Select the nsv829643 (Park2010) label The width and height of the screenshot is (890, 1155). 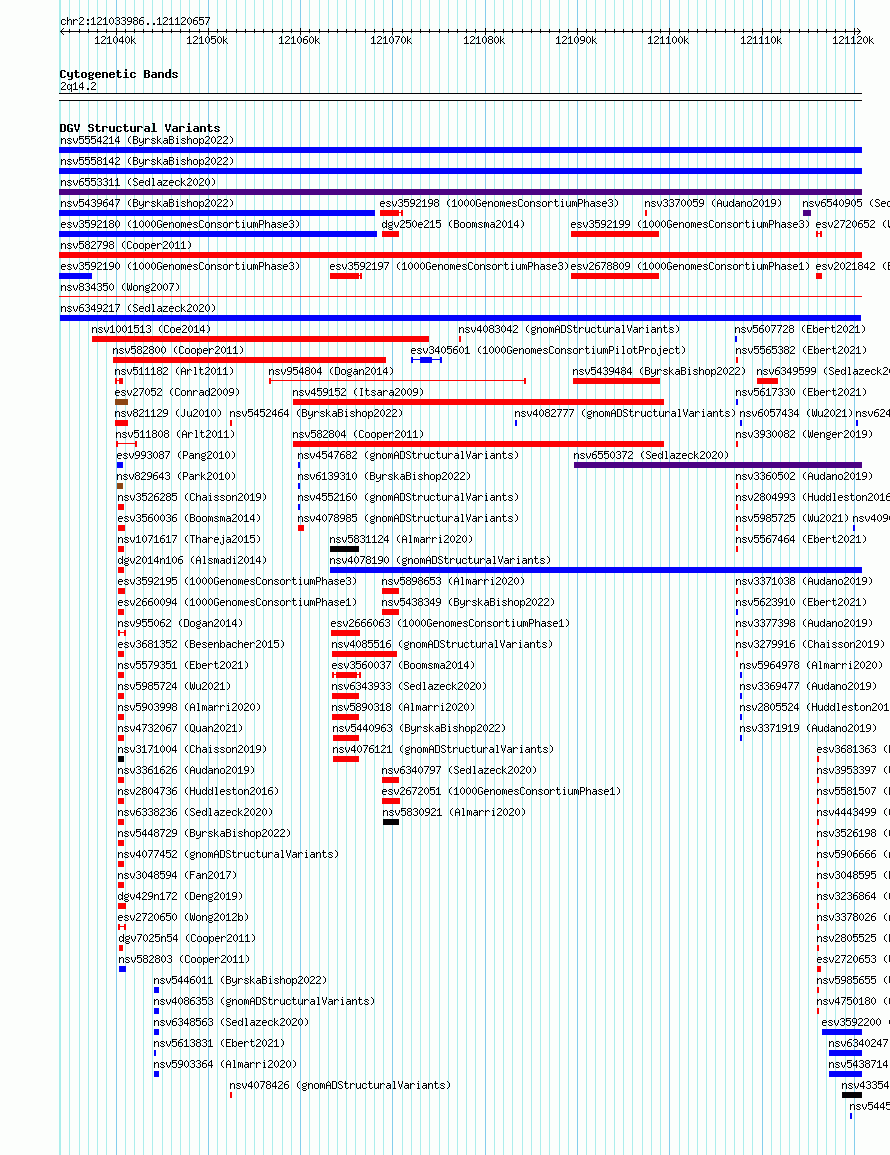pos(177,476)
